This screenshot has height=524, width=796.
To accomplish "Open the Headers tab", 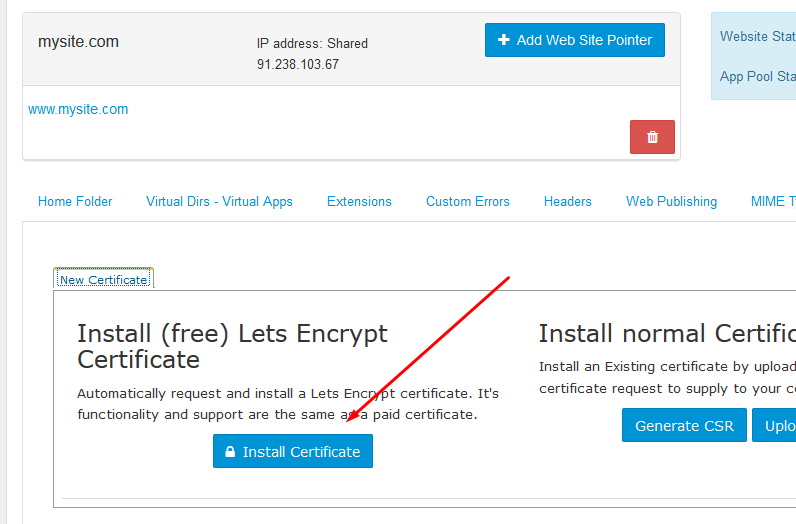I will (568, 202).
